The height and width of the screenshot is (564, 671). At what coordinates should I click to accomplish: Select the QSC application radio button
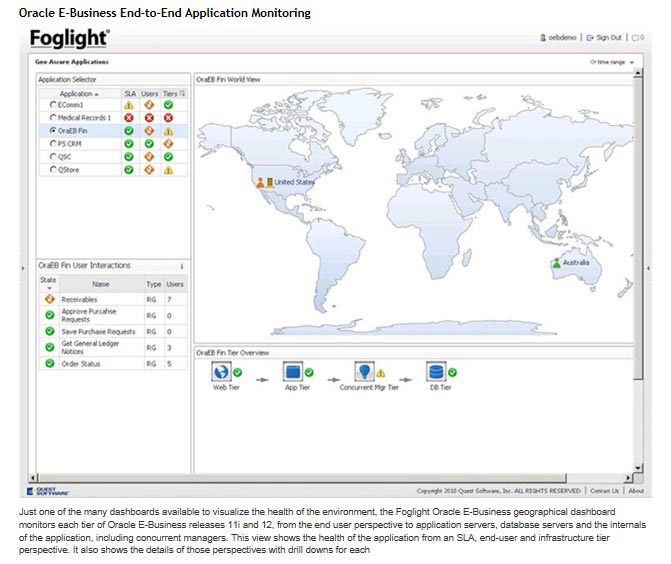[53, 157]
